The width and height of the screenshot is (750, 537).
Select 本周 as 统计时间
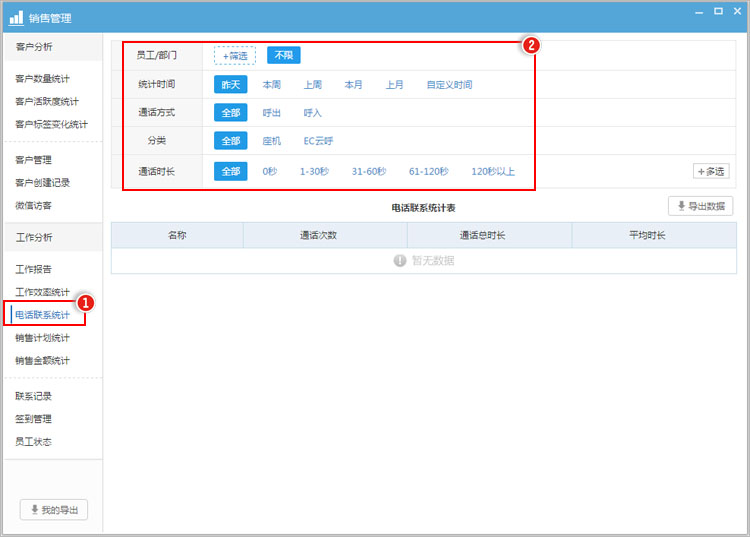click(x=272, y=85)
